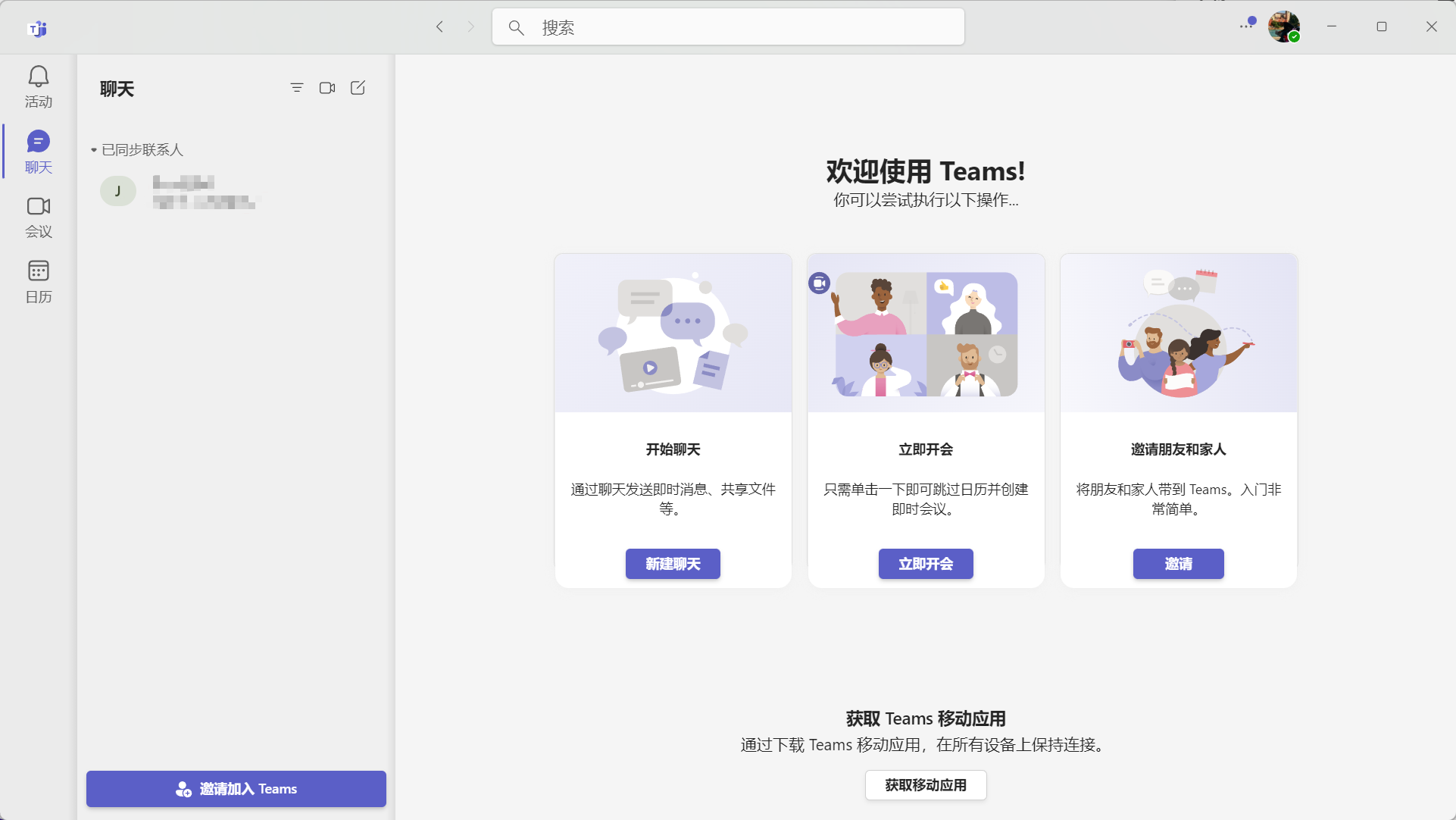Image resolution: width=1456 pixels, height=820 pixels.
Task: Click the 聊天 panel heading
Action: pyautogui.click(x=117, y=89)
